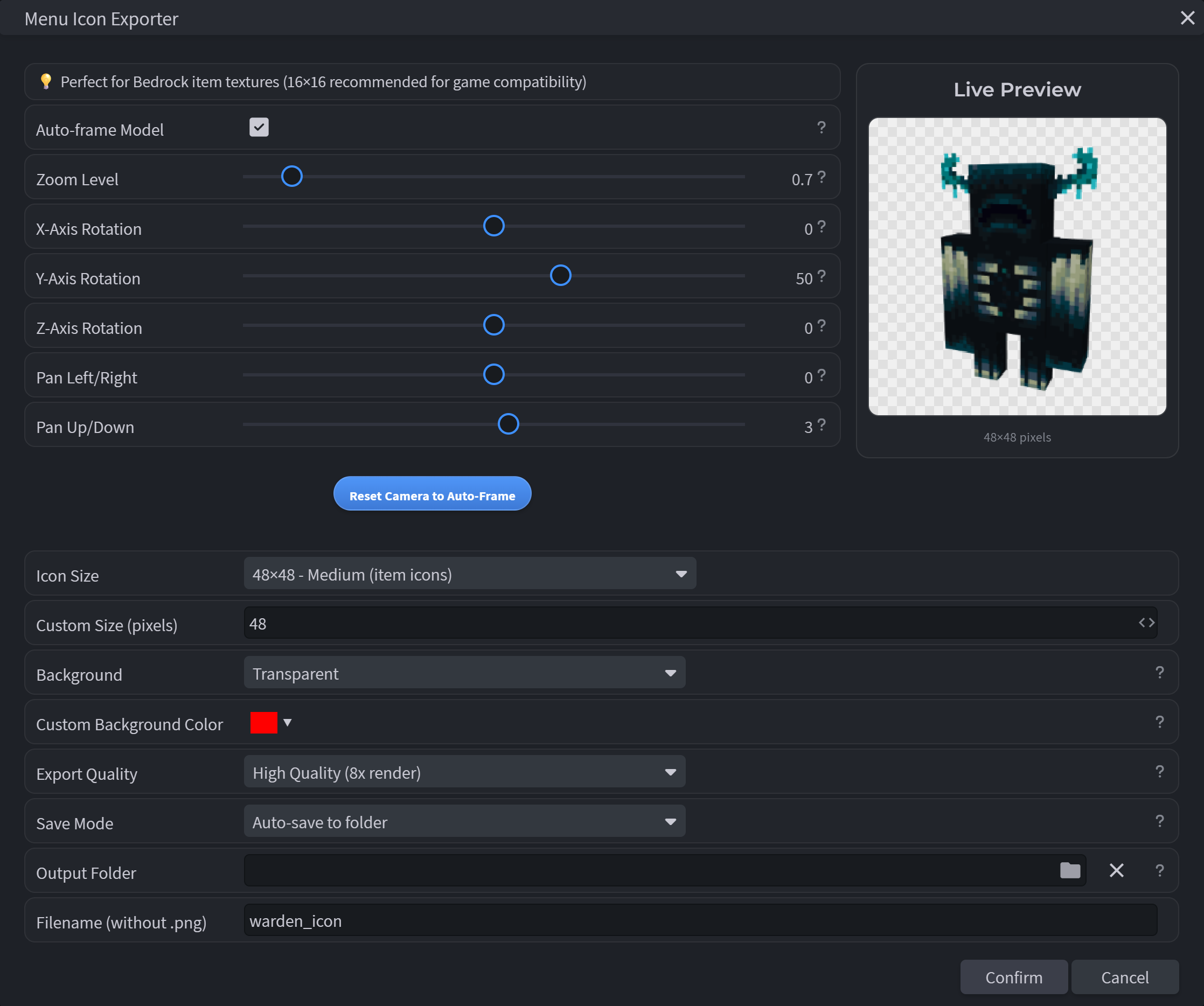Click the Y-Axis Rotation value 50

(804, 278)
